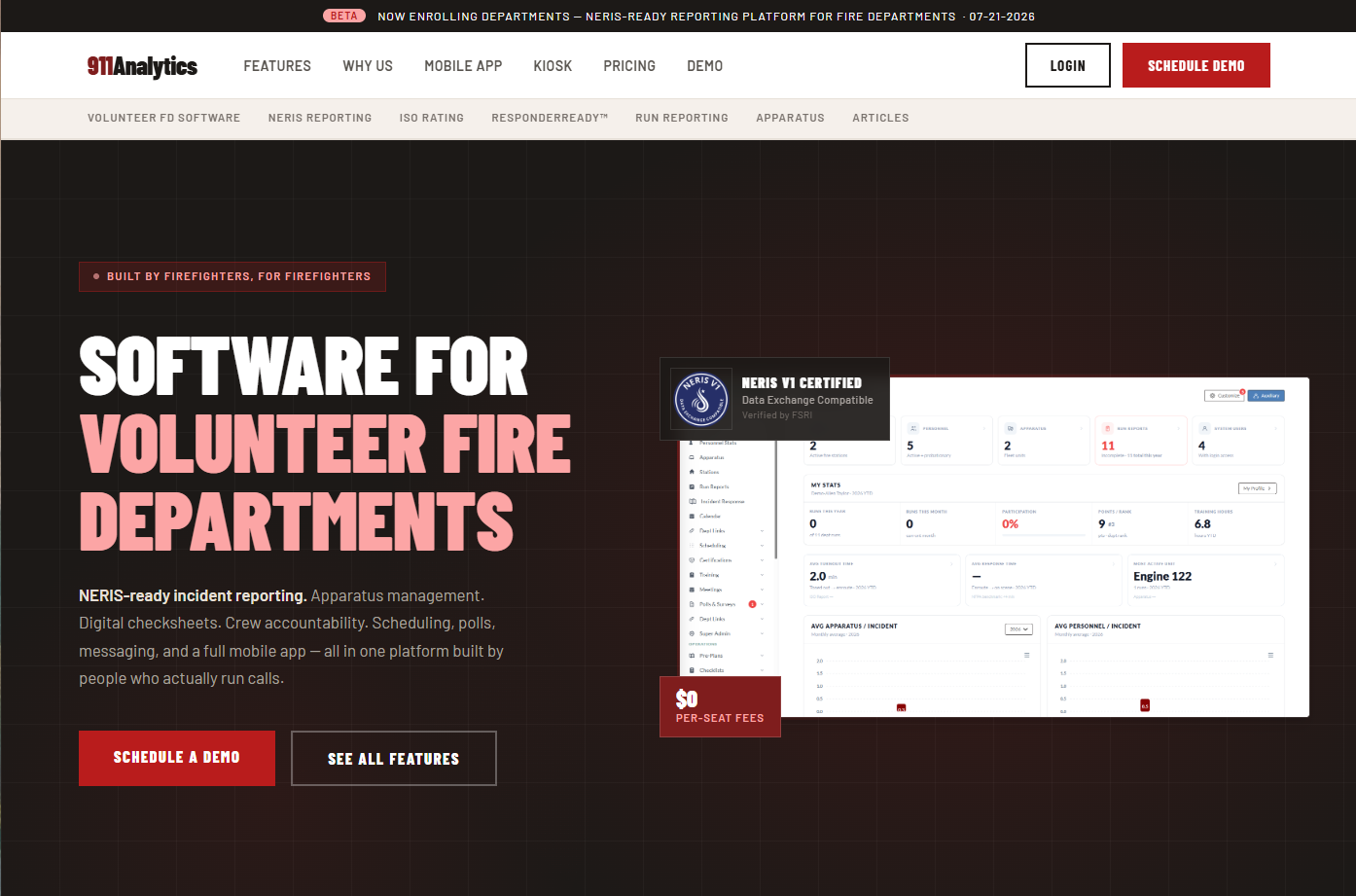This screenshot has height=896, width=1356.
Task: Open Most Active Unit card arrow
Action: coord(1275,564)
